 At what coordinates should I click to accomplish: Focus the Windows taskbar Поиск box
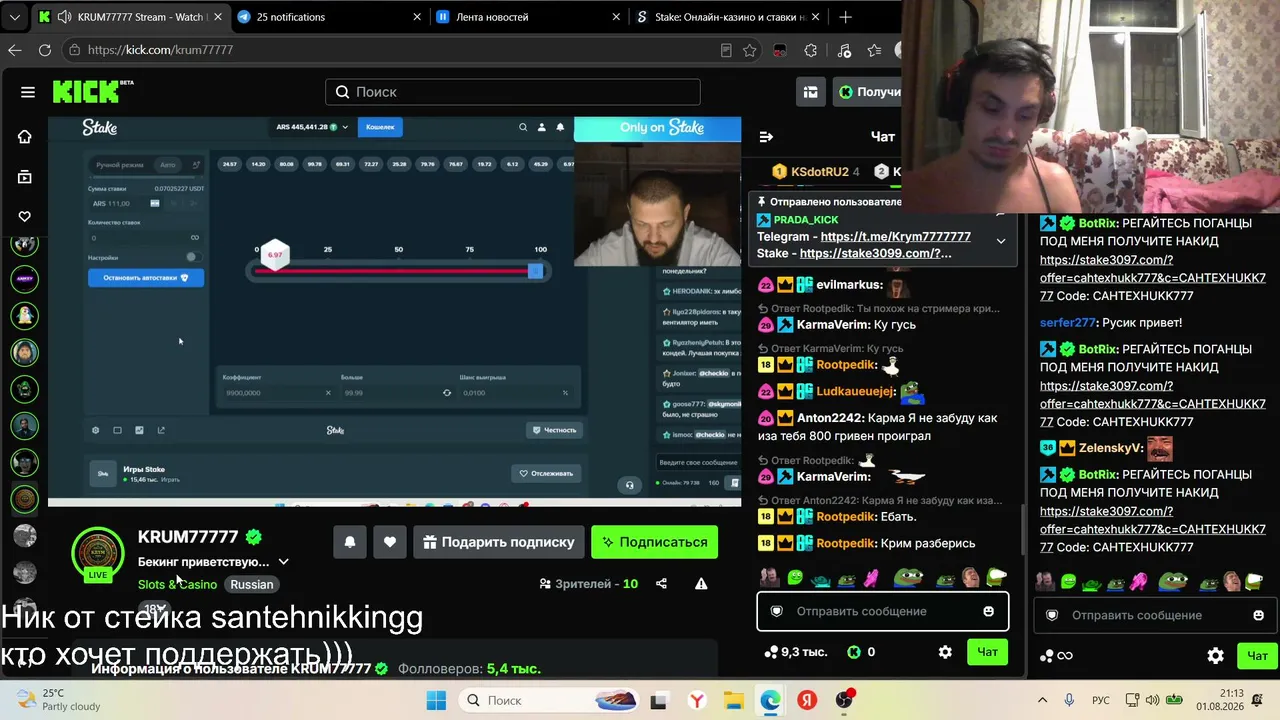tap(550, 700)
